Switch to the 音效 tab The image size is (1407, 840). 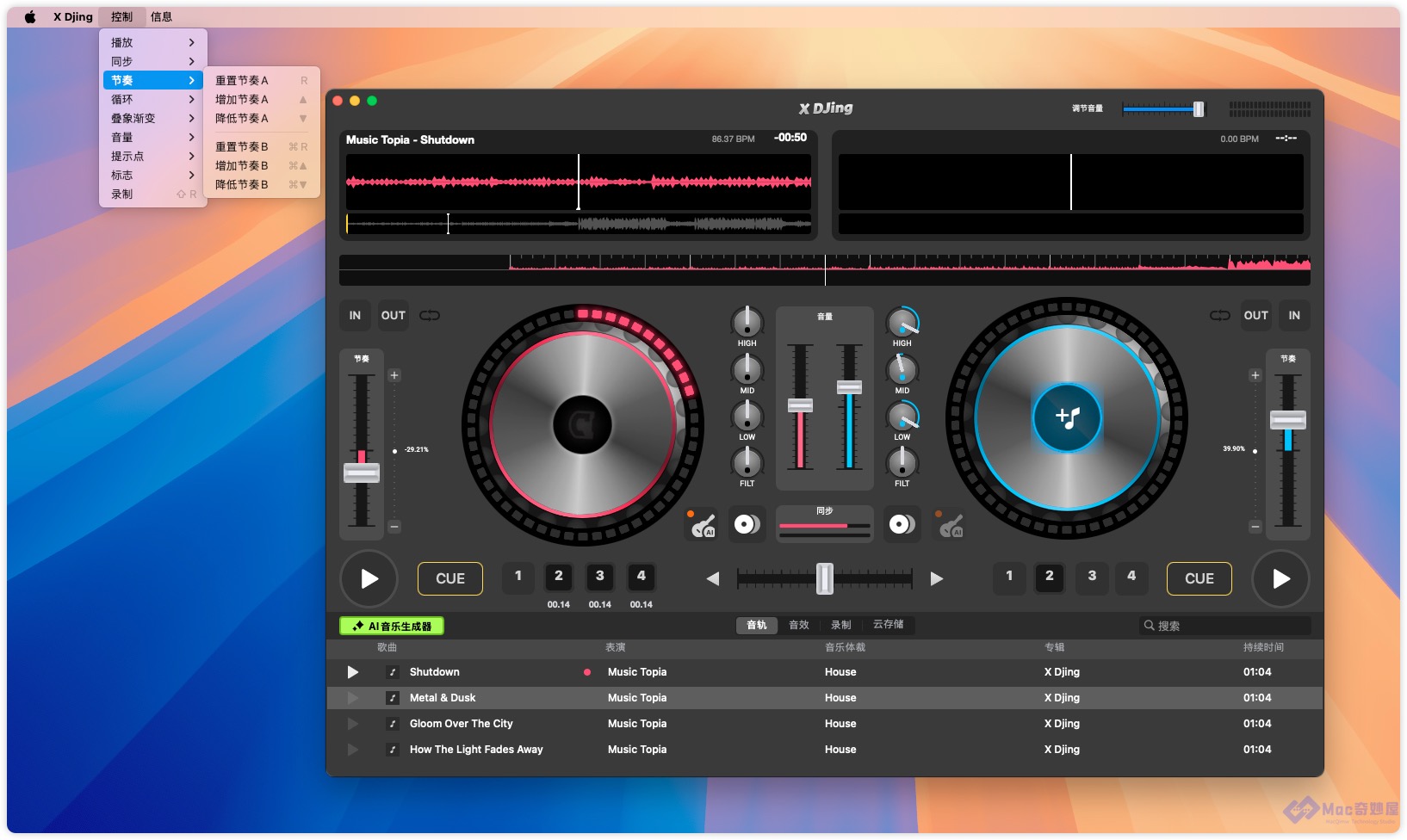click(x=799, y=625)
